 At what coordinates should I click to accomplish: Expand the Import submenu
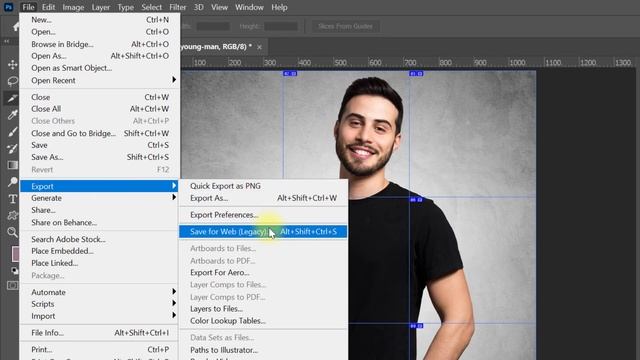100,316
